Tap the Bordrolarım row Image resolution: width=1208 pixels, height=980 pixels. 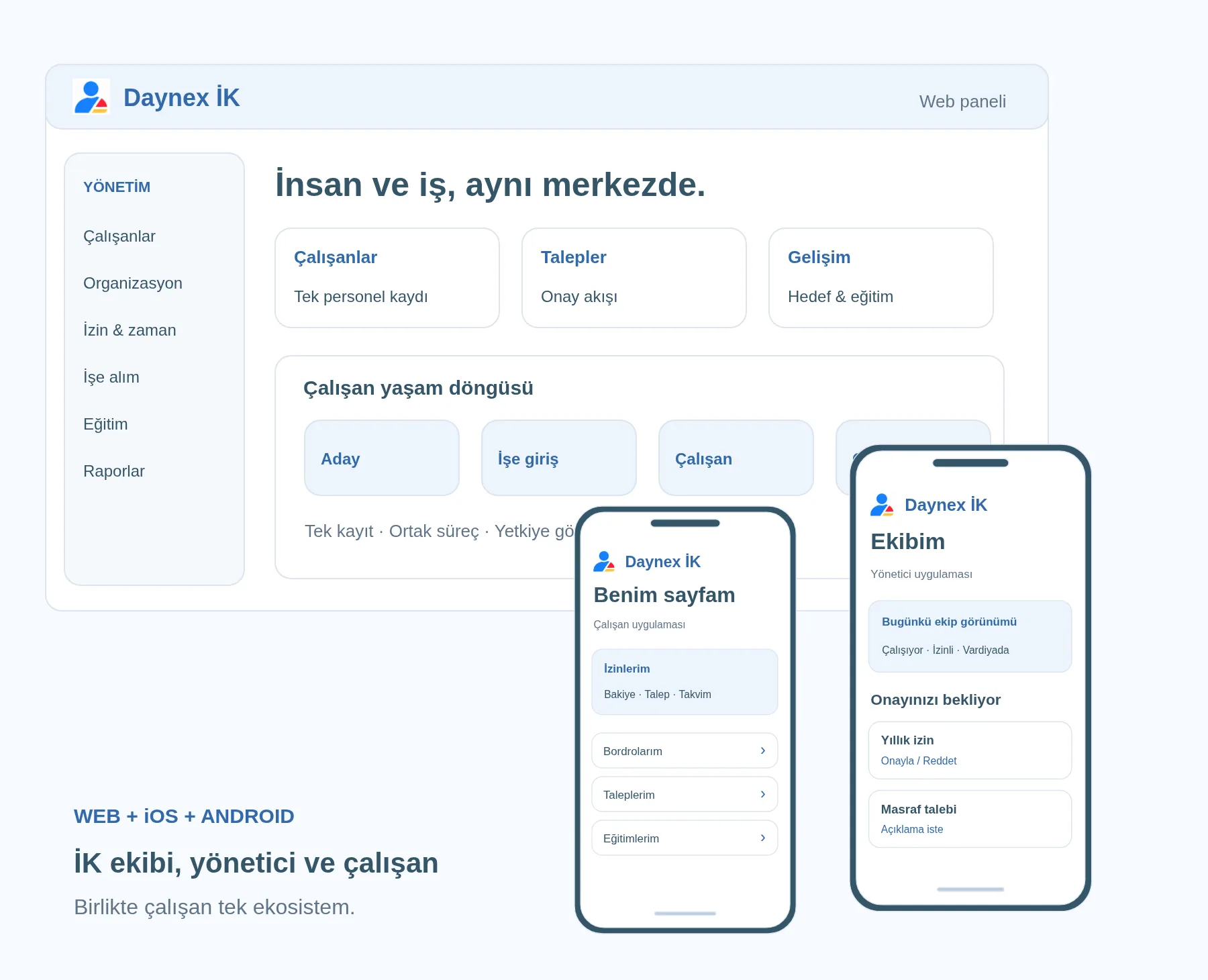click(x=685, y=750)
